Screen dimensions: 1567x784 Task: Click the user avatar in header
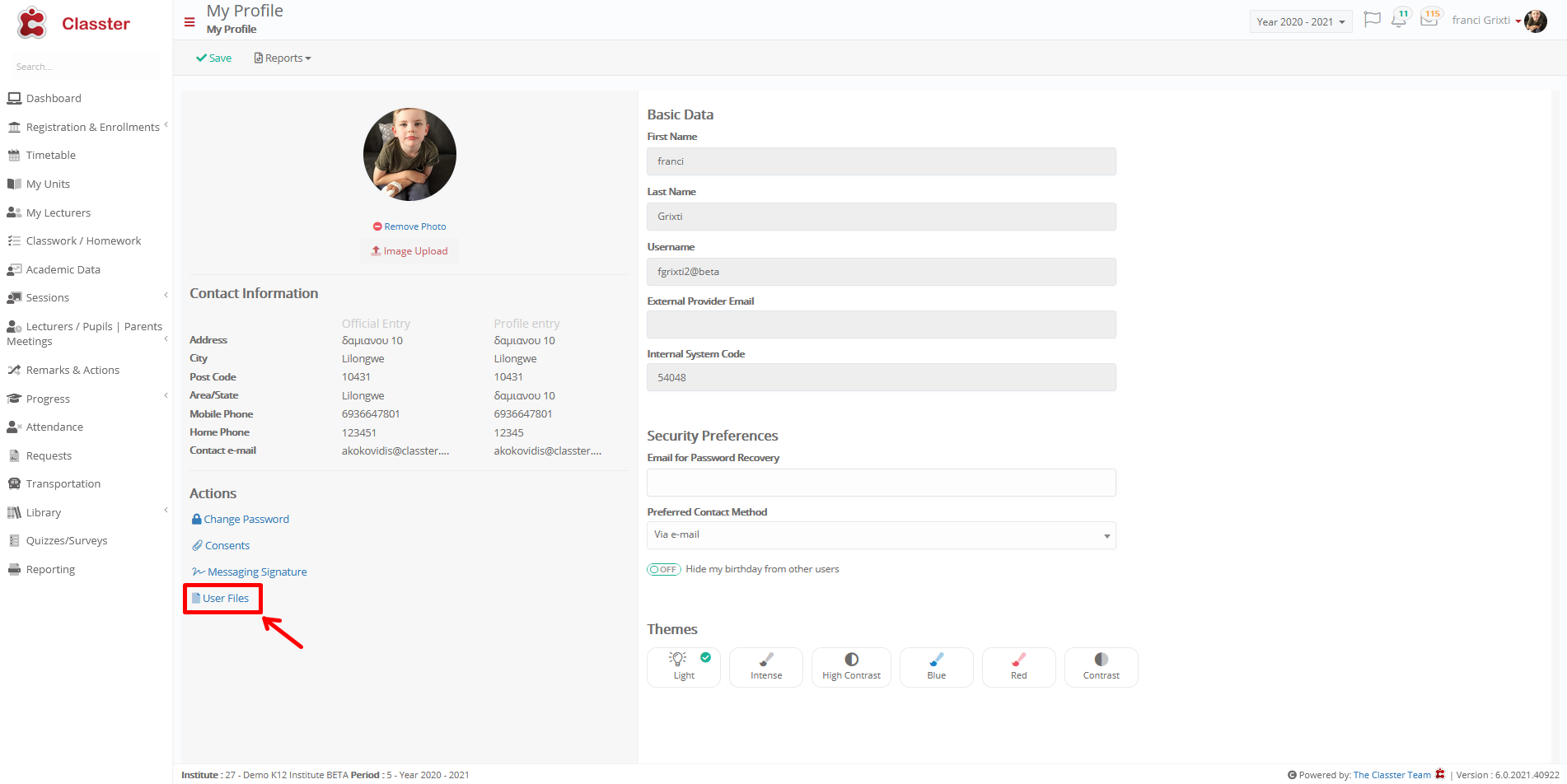click(x=1536, y=21)
